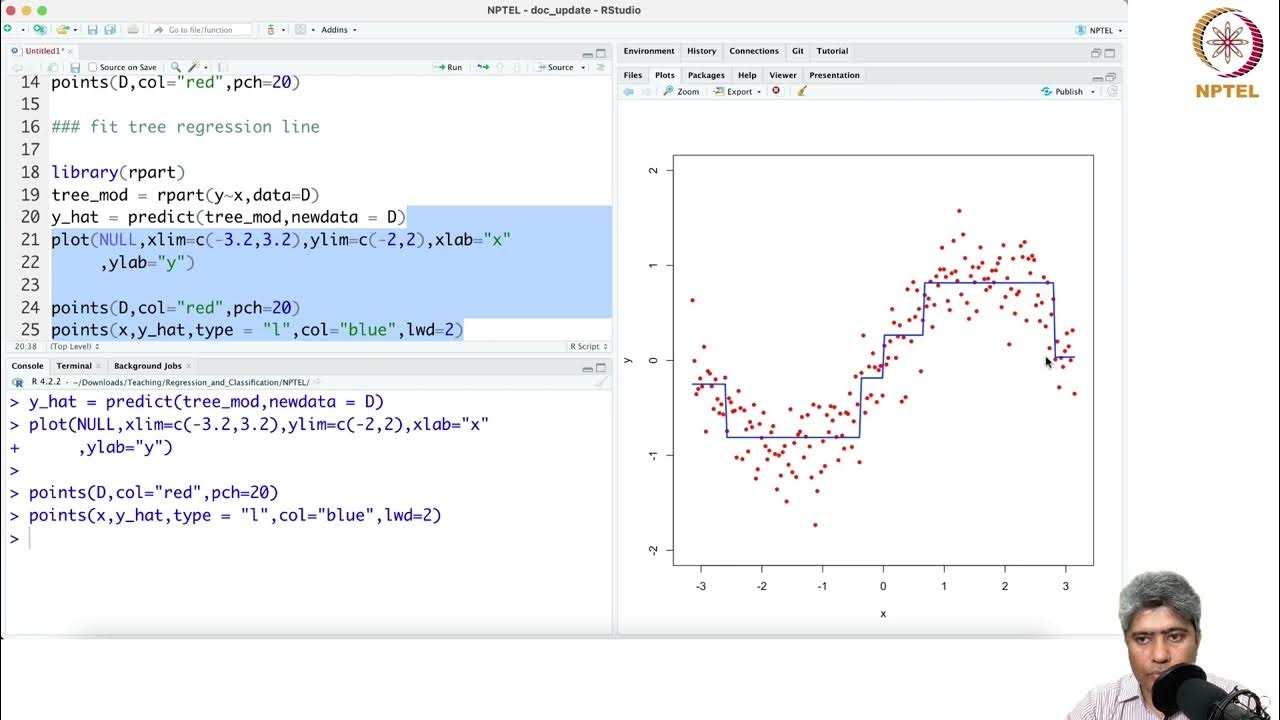Open the Presentation tab

pyautogui.click(x=834, y=75)
